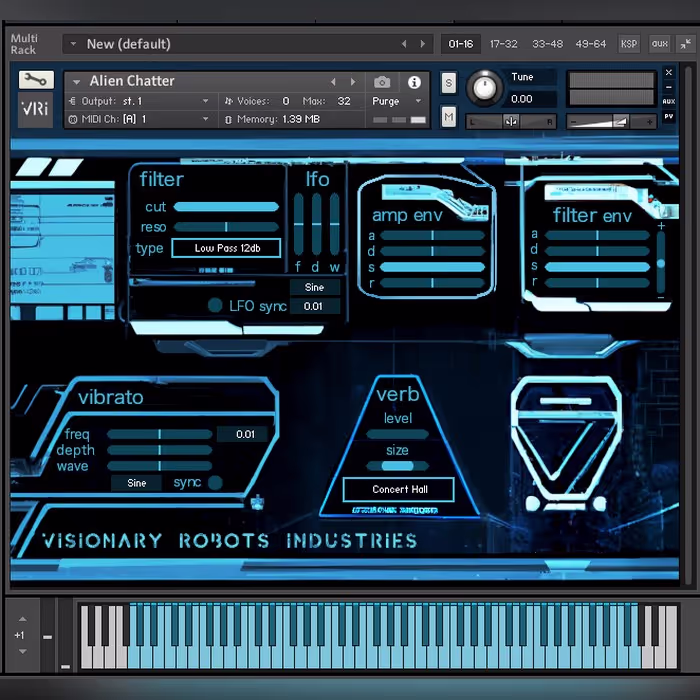Mute the Alien Chatter instrument
Image resolution: width=700 pixels, height=700 pixels.
click(x=449, y=117)
